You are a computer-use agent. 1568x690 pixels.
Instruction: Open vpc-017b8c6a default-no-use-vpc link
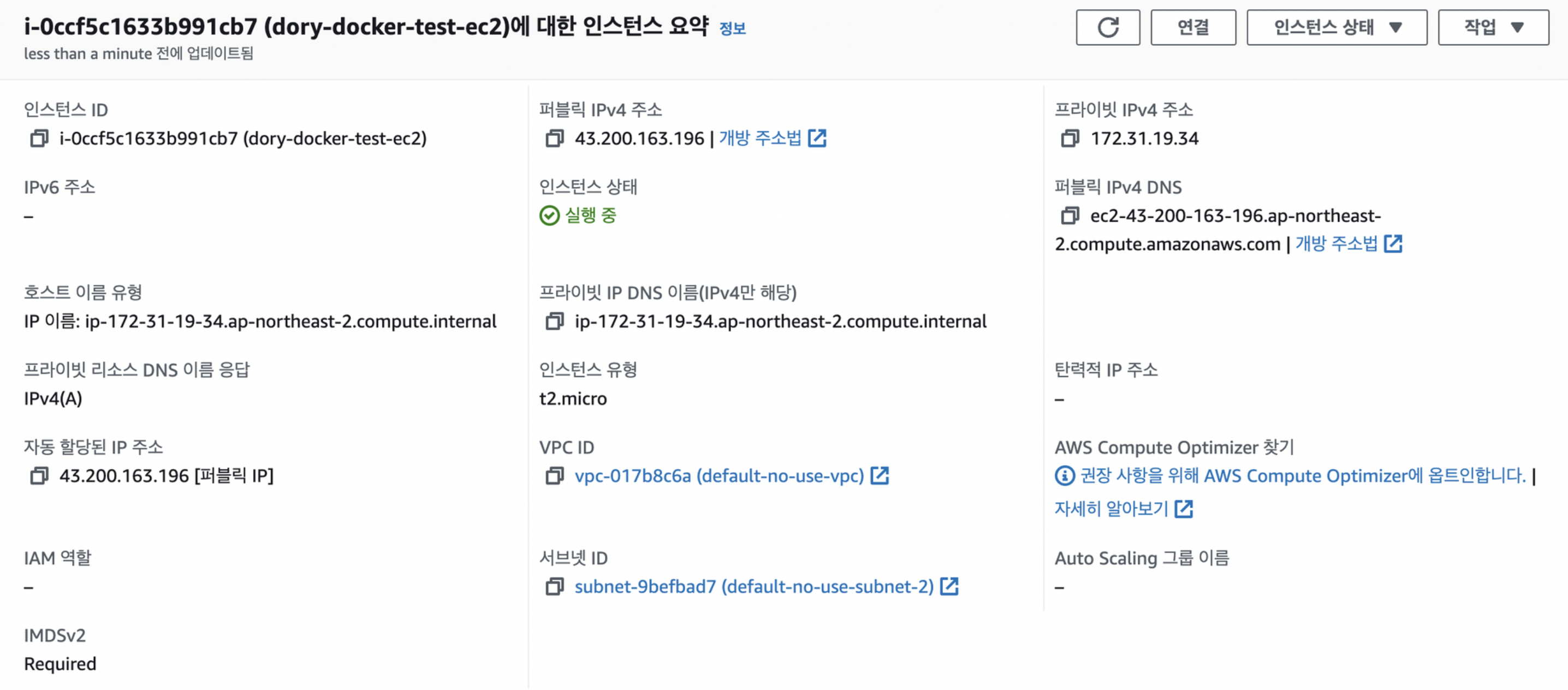coord(732,476)
